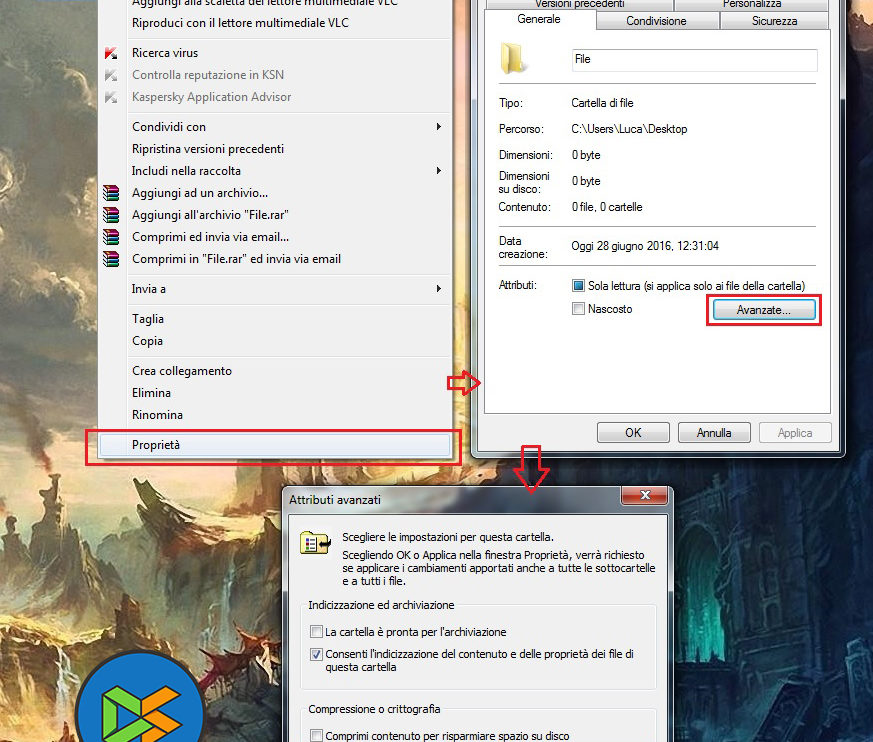The width and height of the screenshot is (873, 742).
Task: Click the WinRAR icon beside Comprimi in "File.rar" ed invia via email
Action: (111, 259)
